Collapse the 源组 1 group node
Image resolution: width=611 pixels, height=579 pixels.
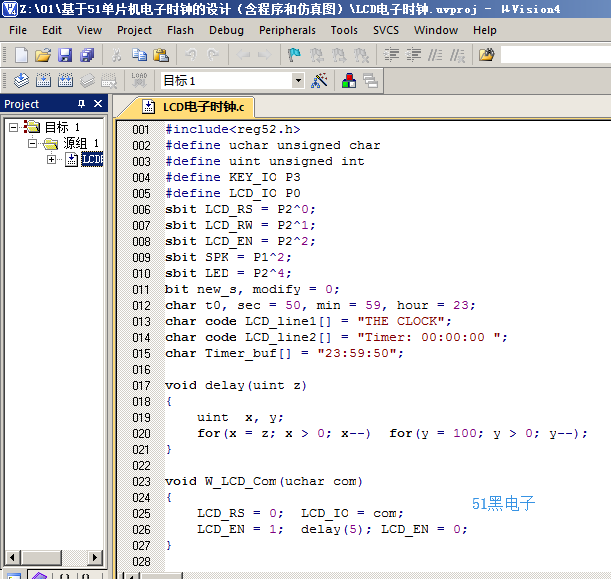pos(33,143)
